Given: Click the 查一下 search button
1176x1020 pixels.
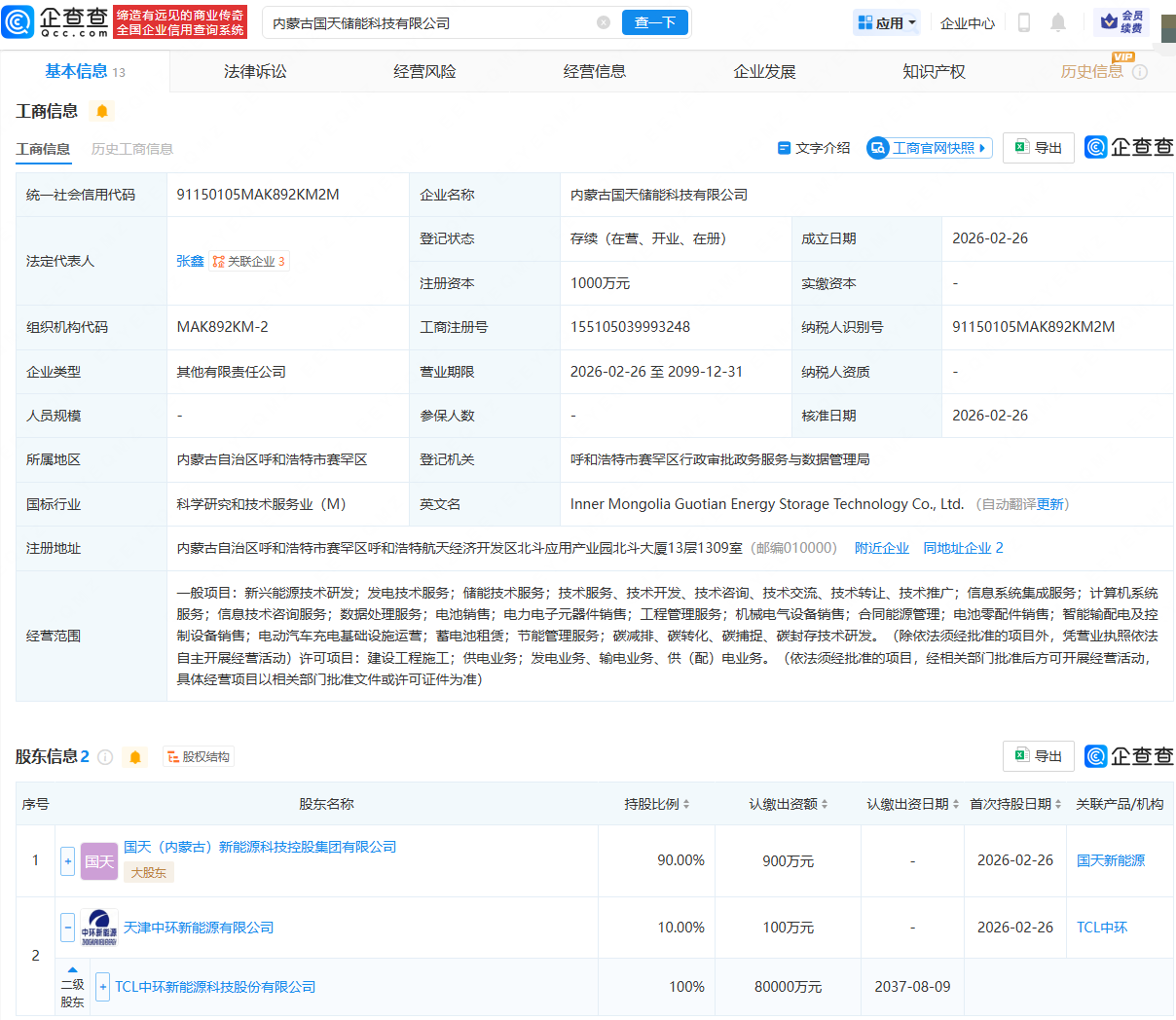Looking at the screenshot, I should 654,22.
